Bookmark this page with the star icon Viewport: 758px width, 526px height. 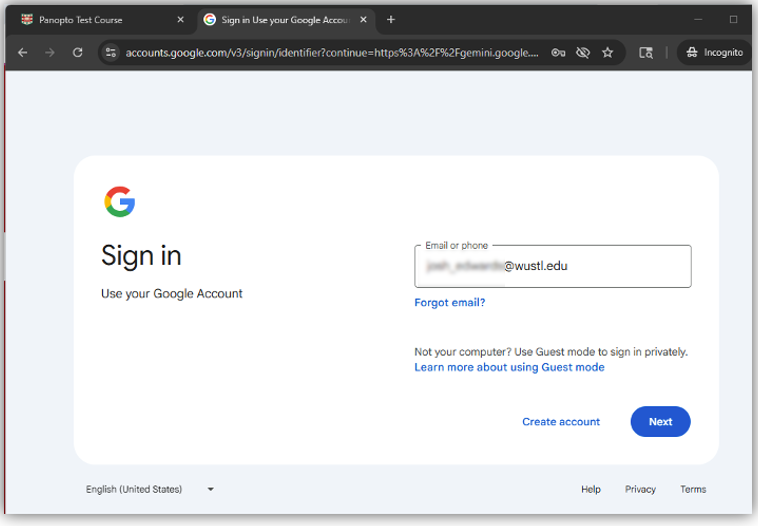click(x=607, y=52)
